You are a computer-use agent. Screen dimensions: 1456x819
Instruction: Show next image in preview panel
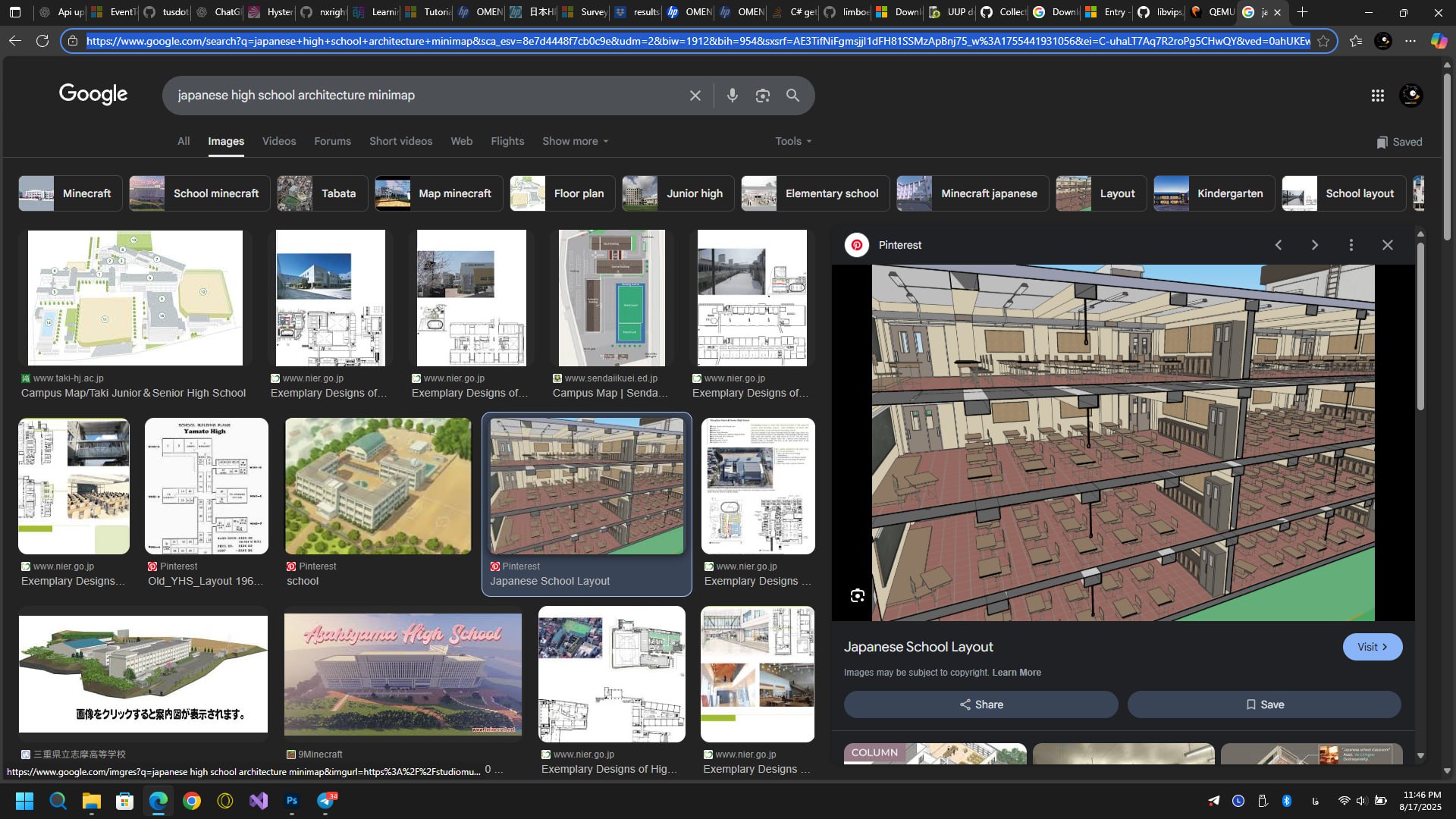(x=1314, y=245)
